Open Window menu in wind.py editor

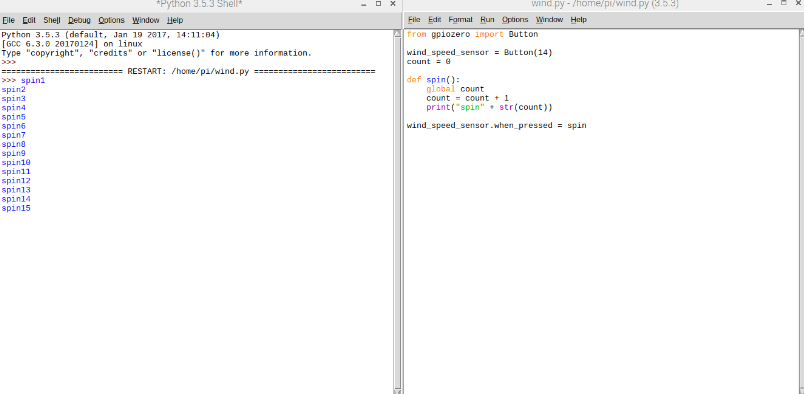tap(549, 19)
